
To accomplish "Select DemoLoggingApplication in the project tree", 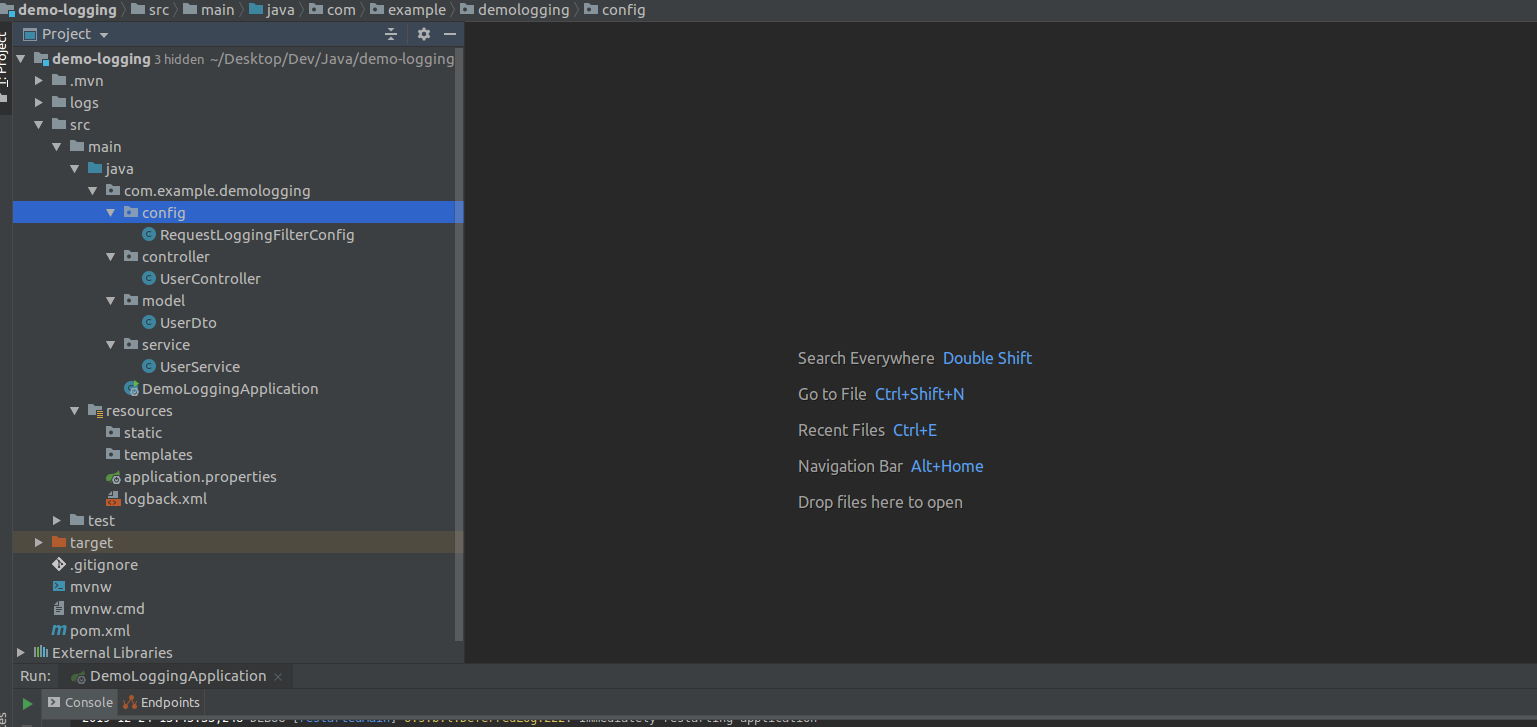I will point(229,389).
